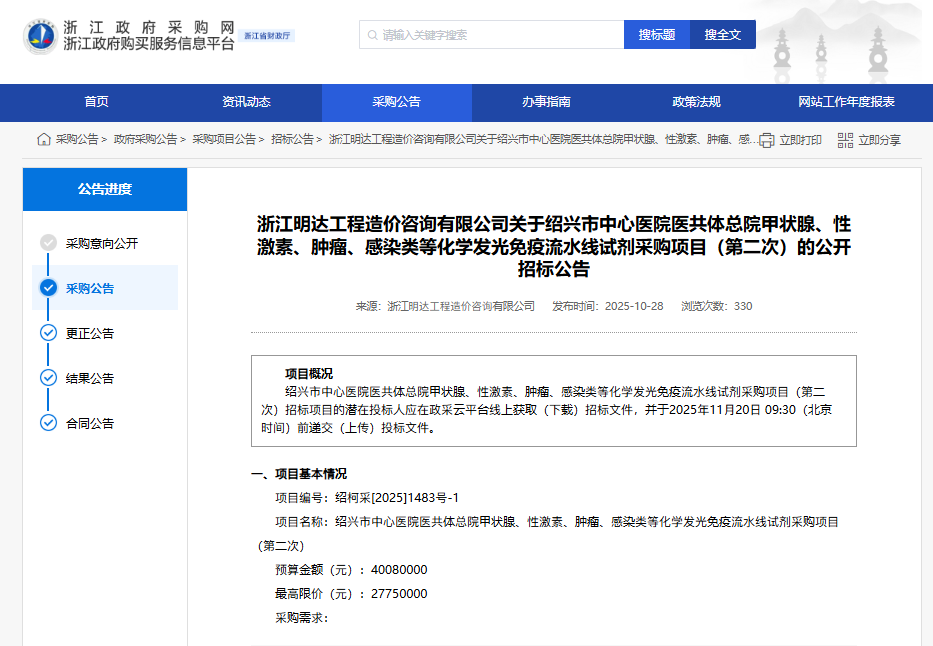
Task: Go to 政策法规 navigation item
Action: coord(696,102)
